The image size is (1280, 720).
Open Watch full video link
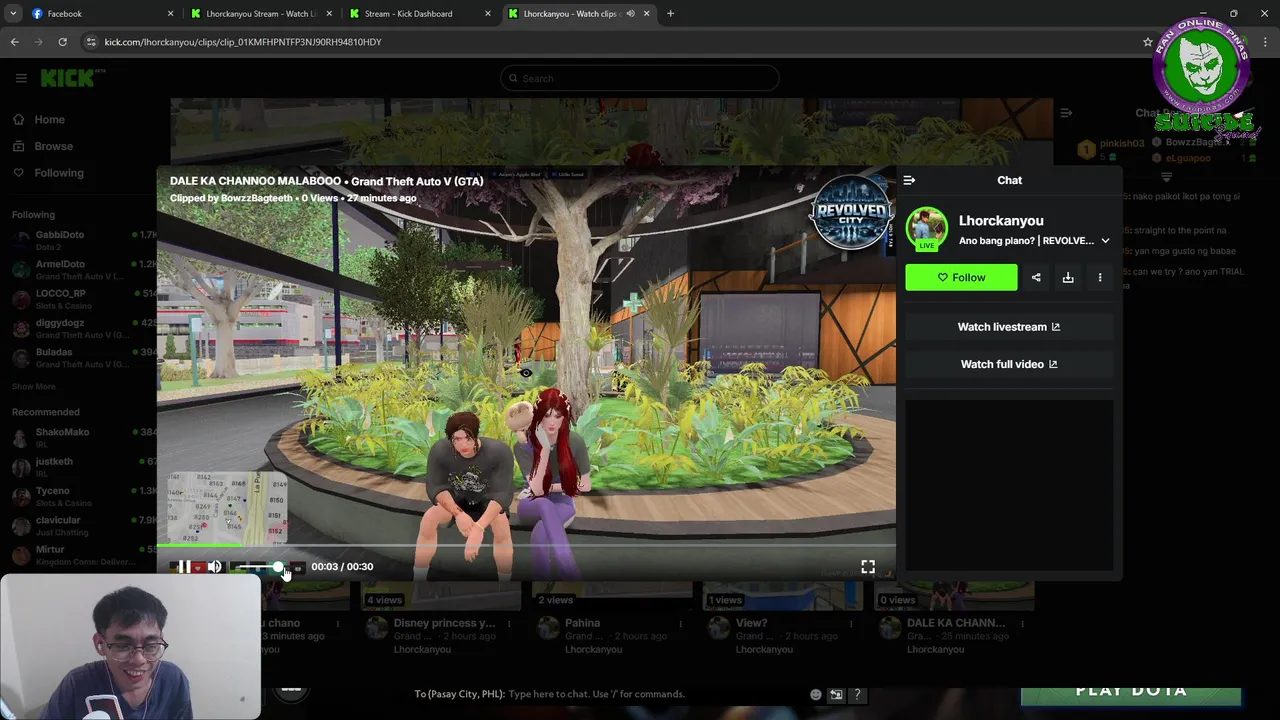(x=1009, y=364)
